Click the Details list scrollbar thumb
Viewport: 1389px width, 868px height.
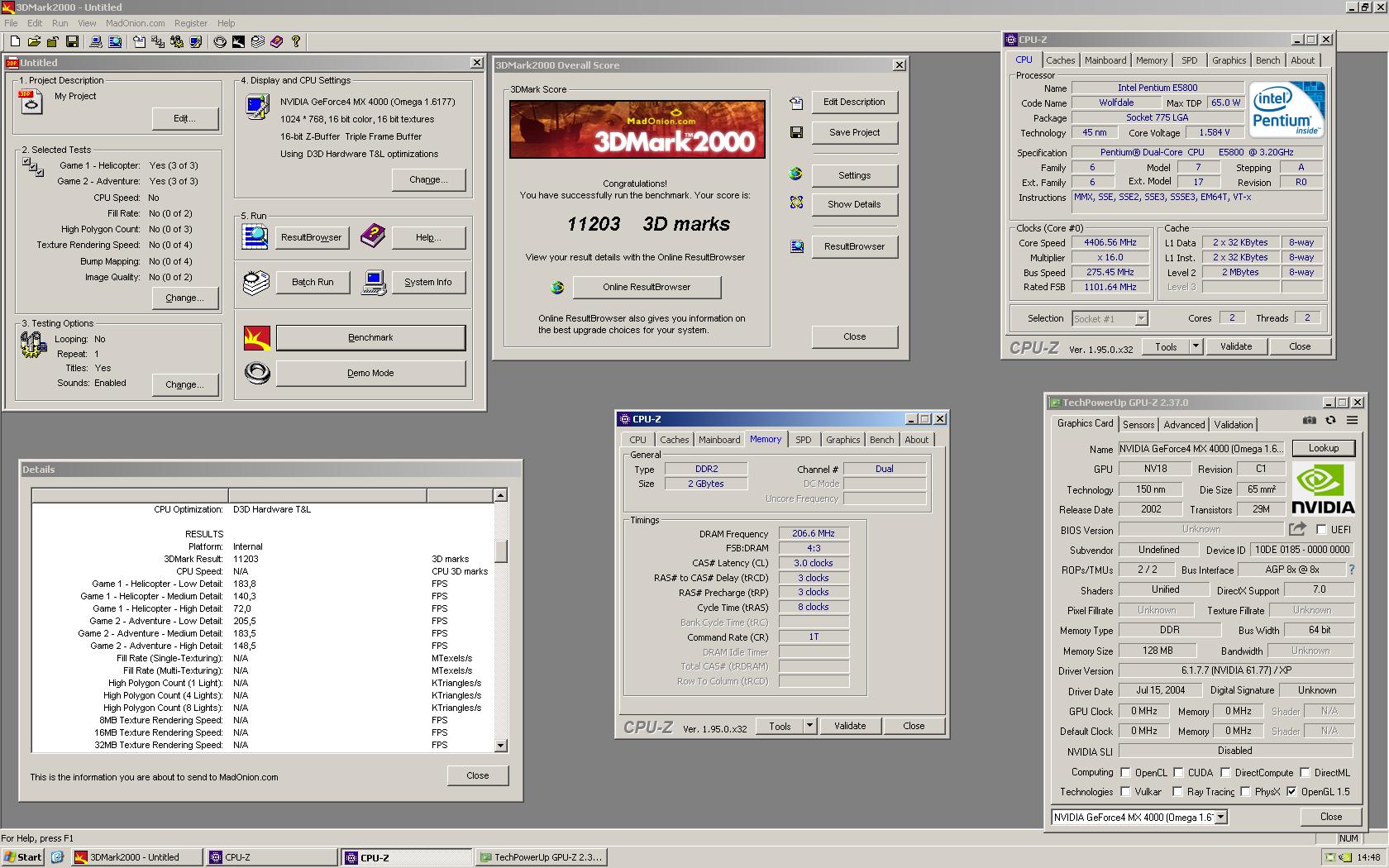[x=500, y=551]
